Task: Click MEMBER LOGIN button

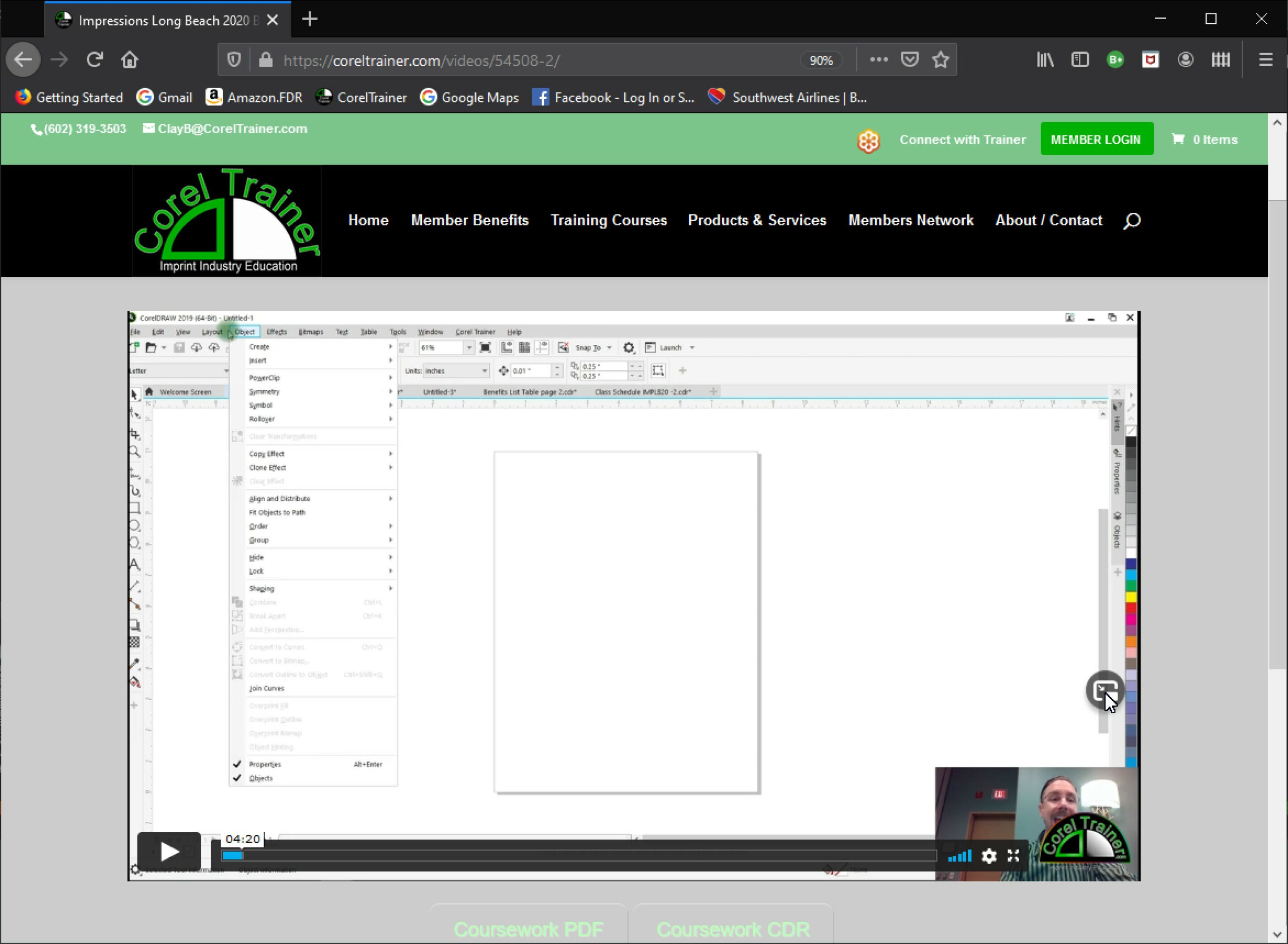Action: [1097, 139]
